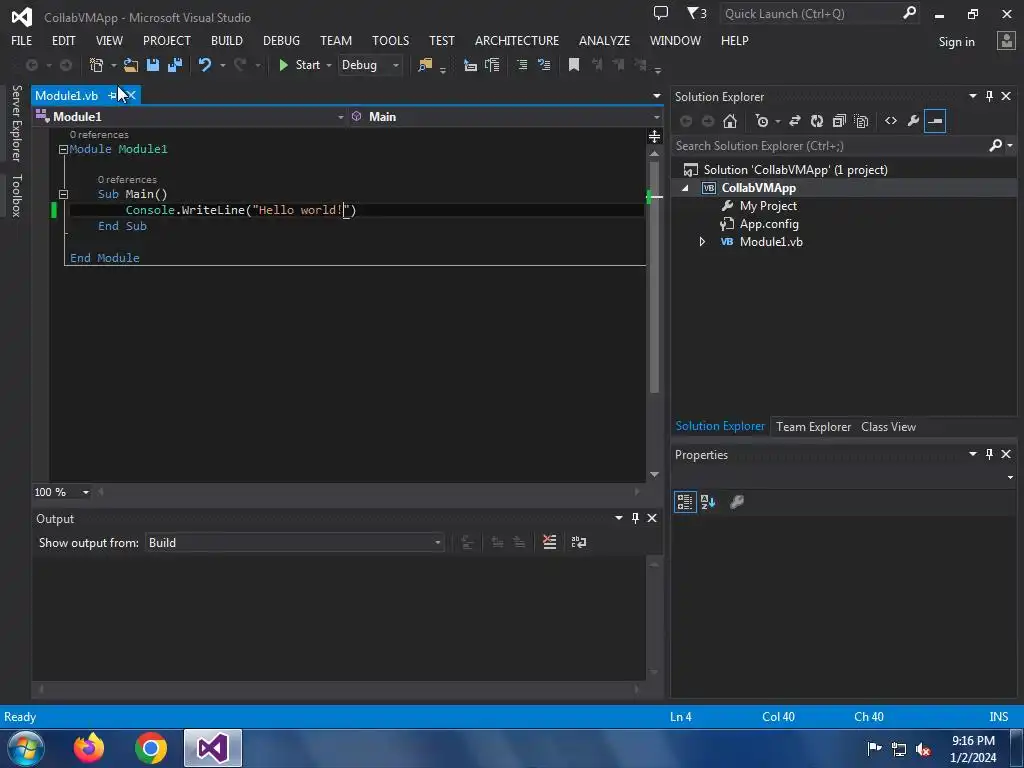Uncomment the selected lines icon
The image size is (1024, 768).
543,65
